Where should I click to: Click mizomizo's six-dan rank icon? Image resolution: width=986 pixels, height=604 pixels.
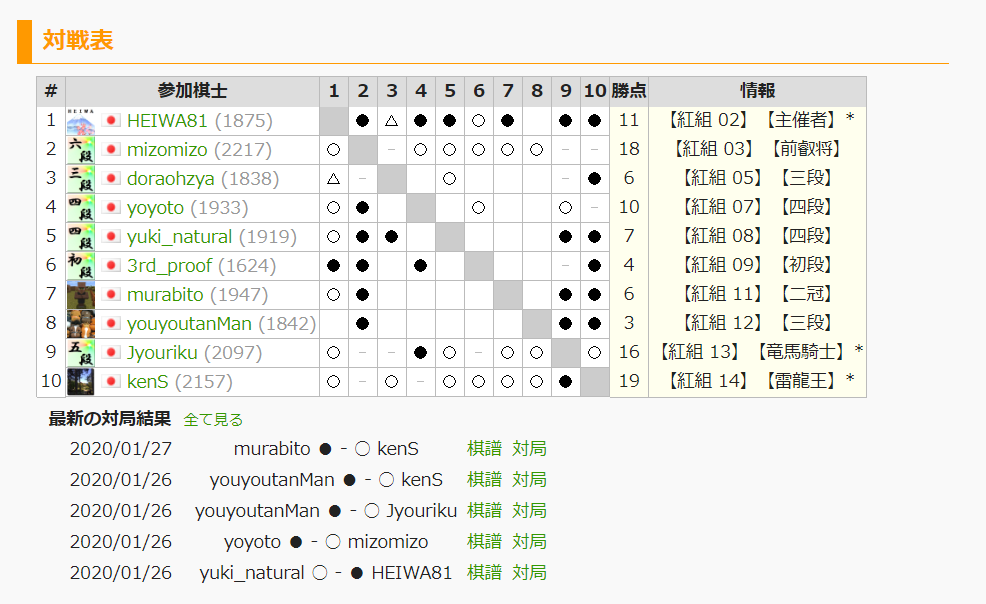point(81,150)
